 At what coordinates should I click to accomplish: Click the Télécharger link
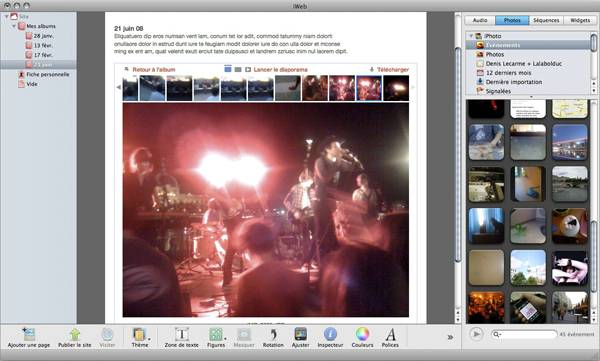(x=393, y=70)
